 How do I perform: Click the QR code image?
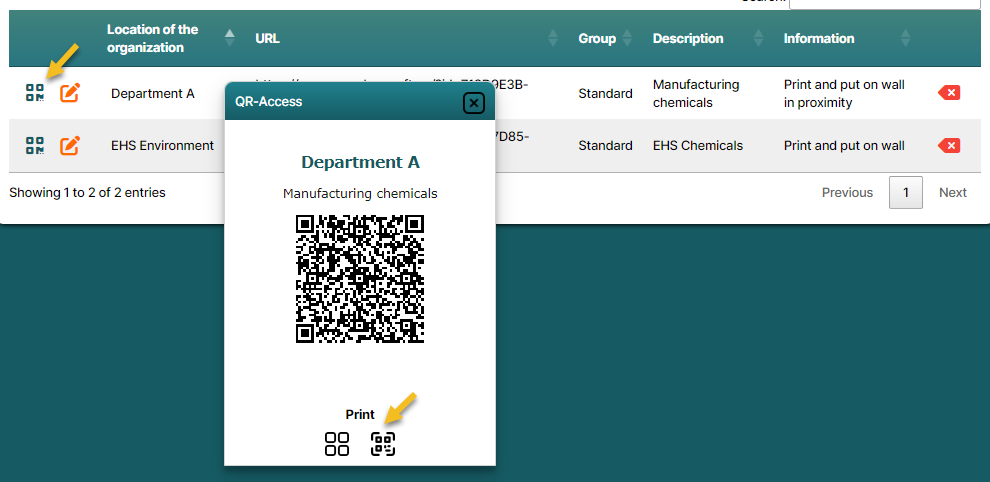click(x=360, y=279)
